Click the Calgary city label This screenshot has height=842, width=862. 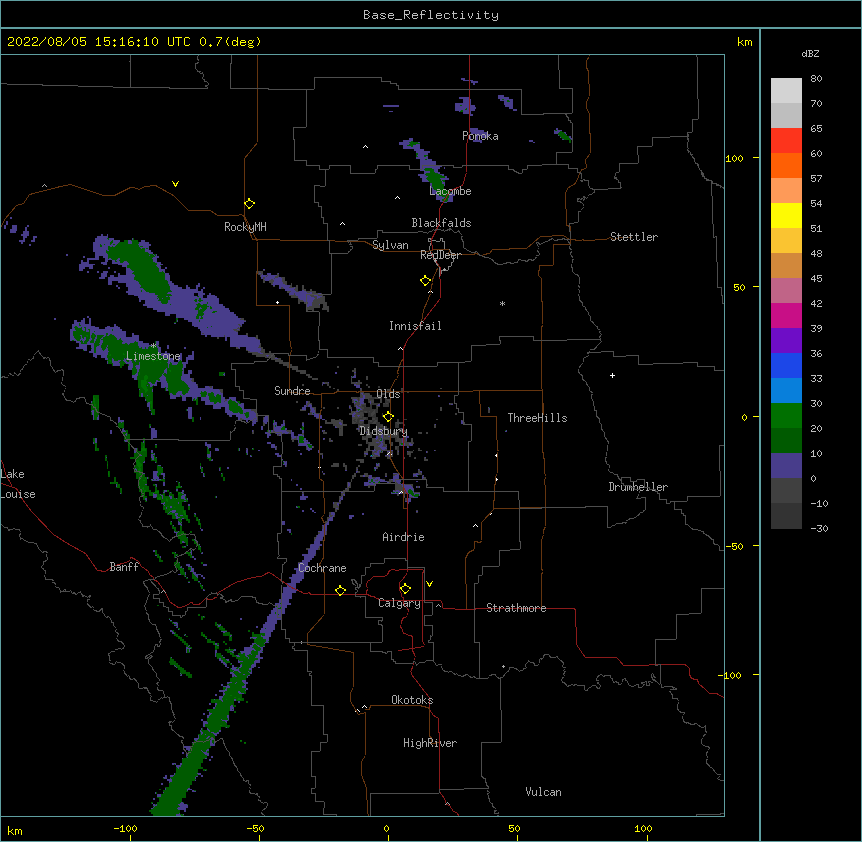point(399,603)
